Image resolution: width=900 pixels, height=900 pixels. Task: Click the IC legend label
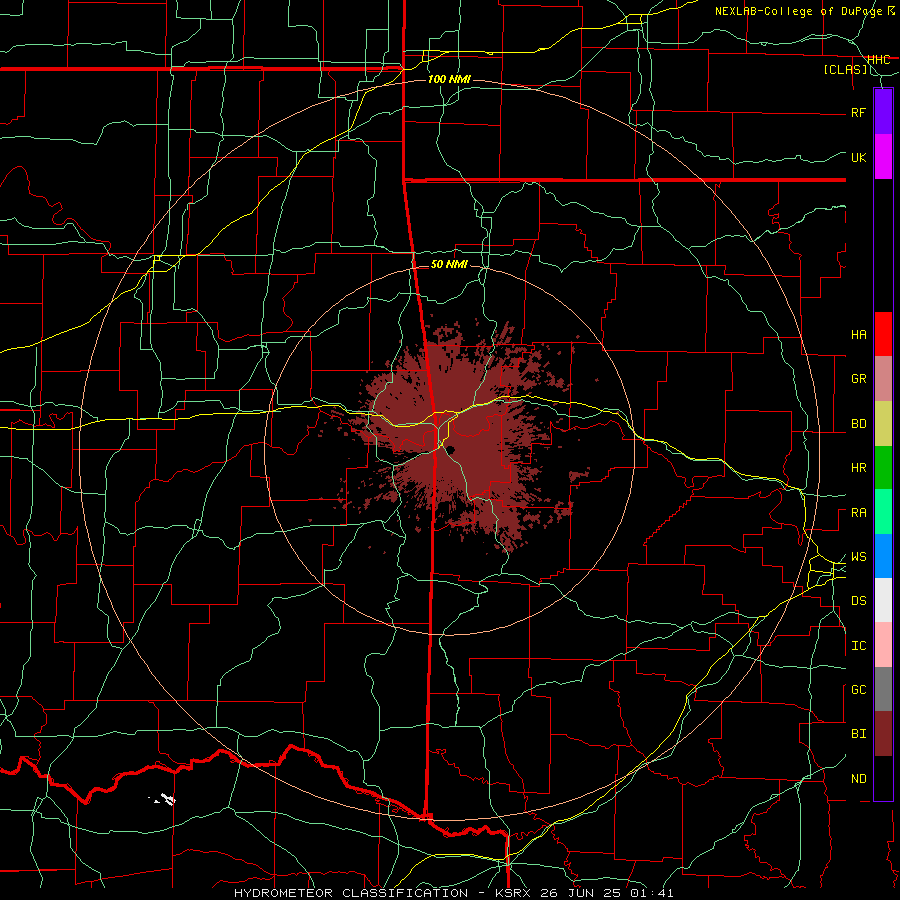(x=859, y=646)
